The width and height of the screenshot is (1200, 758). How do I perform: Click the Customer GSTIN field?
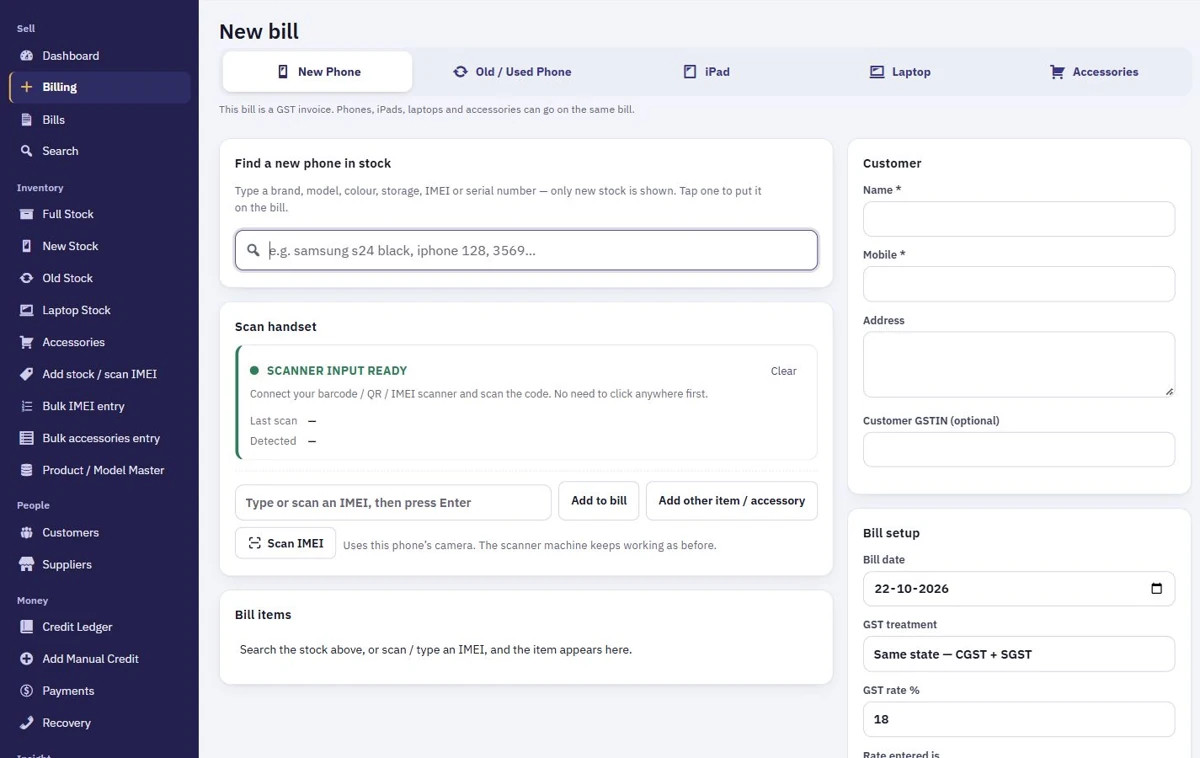click(x=1019, y=449)
